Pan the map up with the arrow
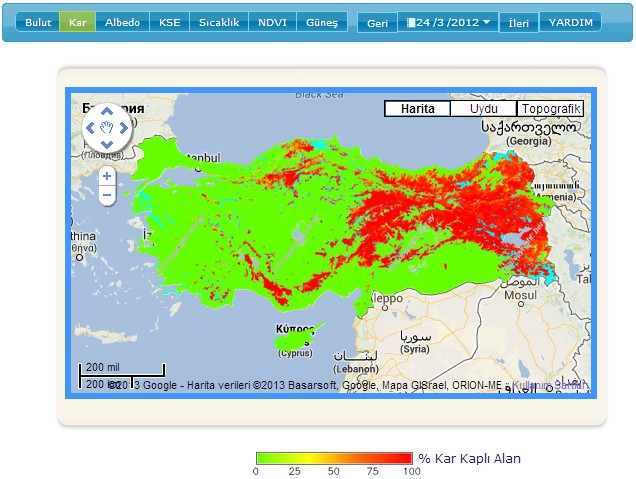The image size is (636, 479). point(107,112)
